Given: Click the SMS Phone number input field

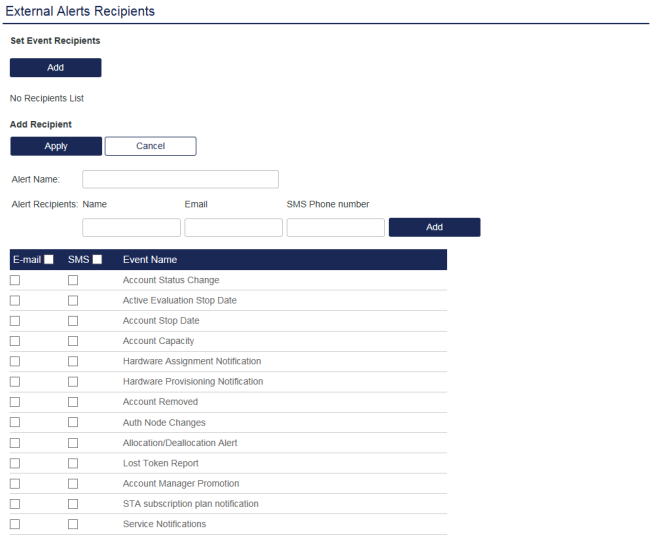Looking at the screenshot, I should point(335,228).
